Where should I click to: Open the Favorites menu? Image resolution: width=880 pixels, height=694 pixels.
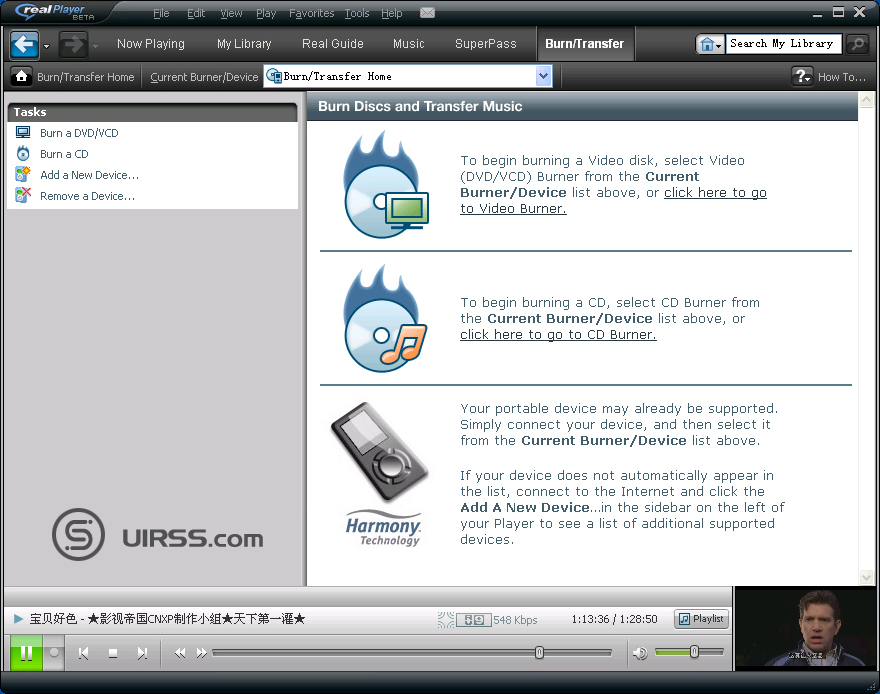click(311, 13)
